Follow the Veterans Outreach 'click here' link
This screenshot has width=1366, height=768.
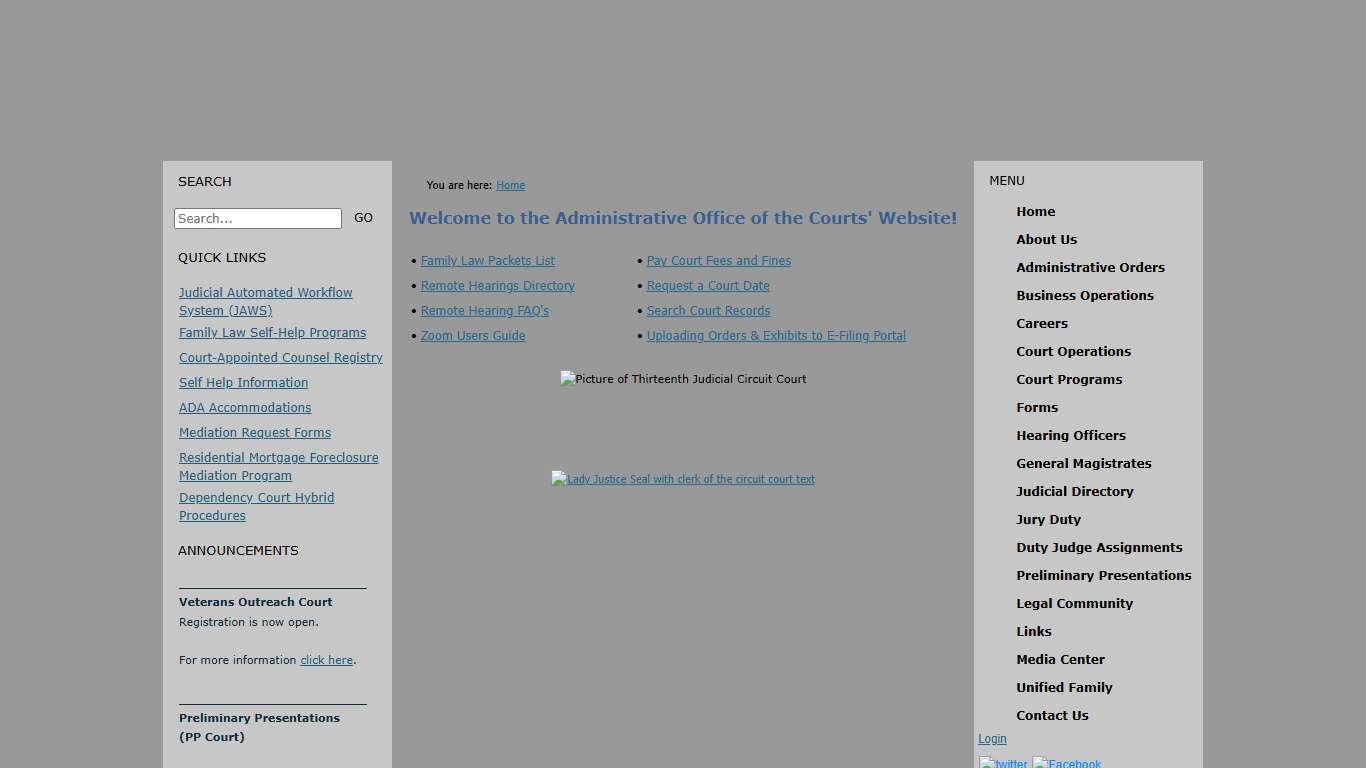coord(326,661)
